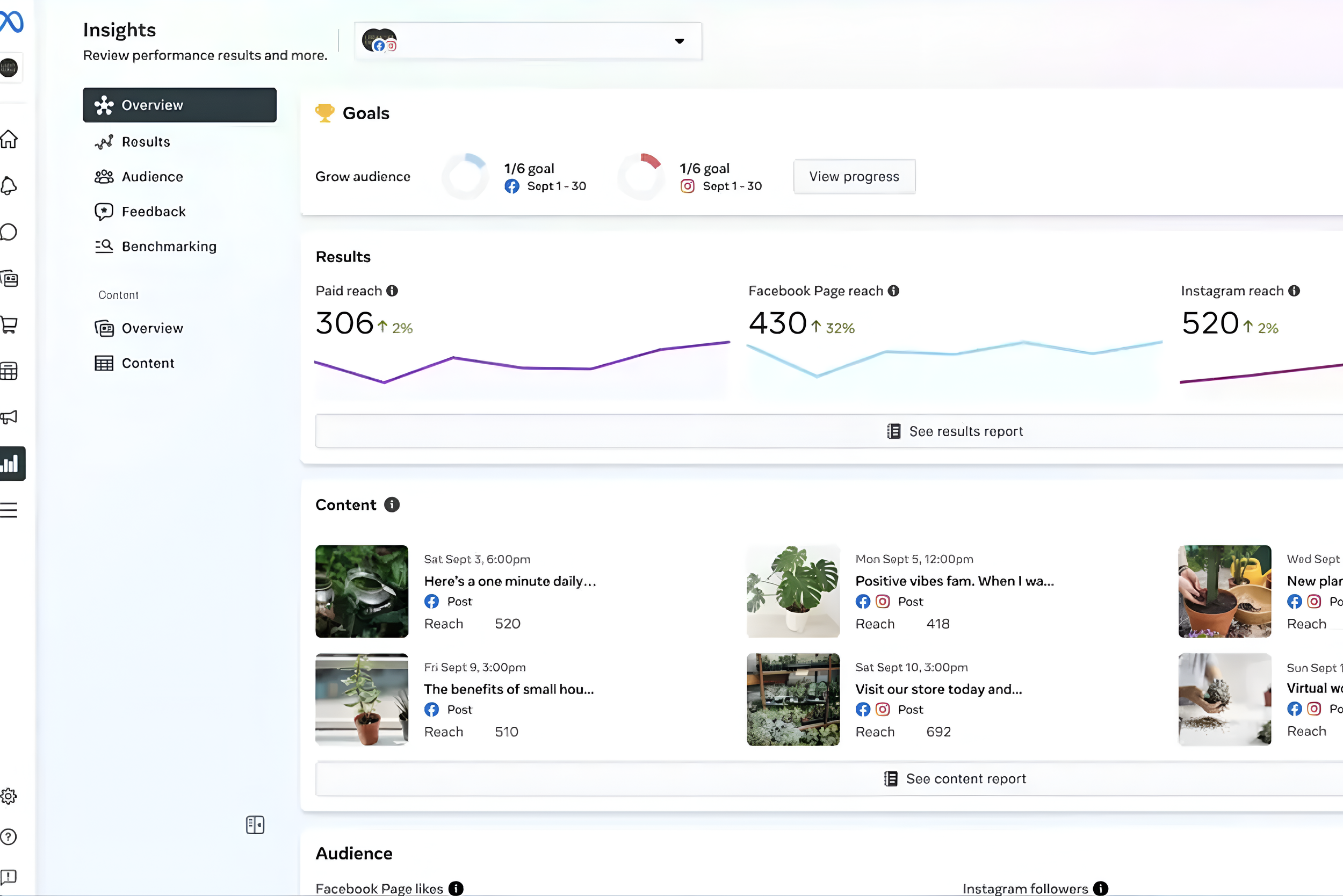1343x896 pixels.
Task: Open the Inbox chat bubble icon
Action: (9, 232)
